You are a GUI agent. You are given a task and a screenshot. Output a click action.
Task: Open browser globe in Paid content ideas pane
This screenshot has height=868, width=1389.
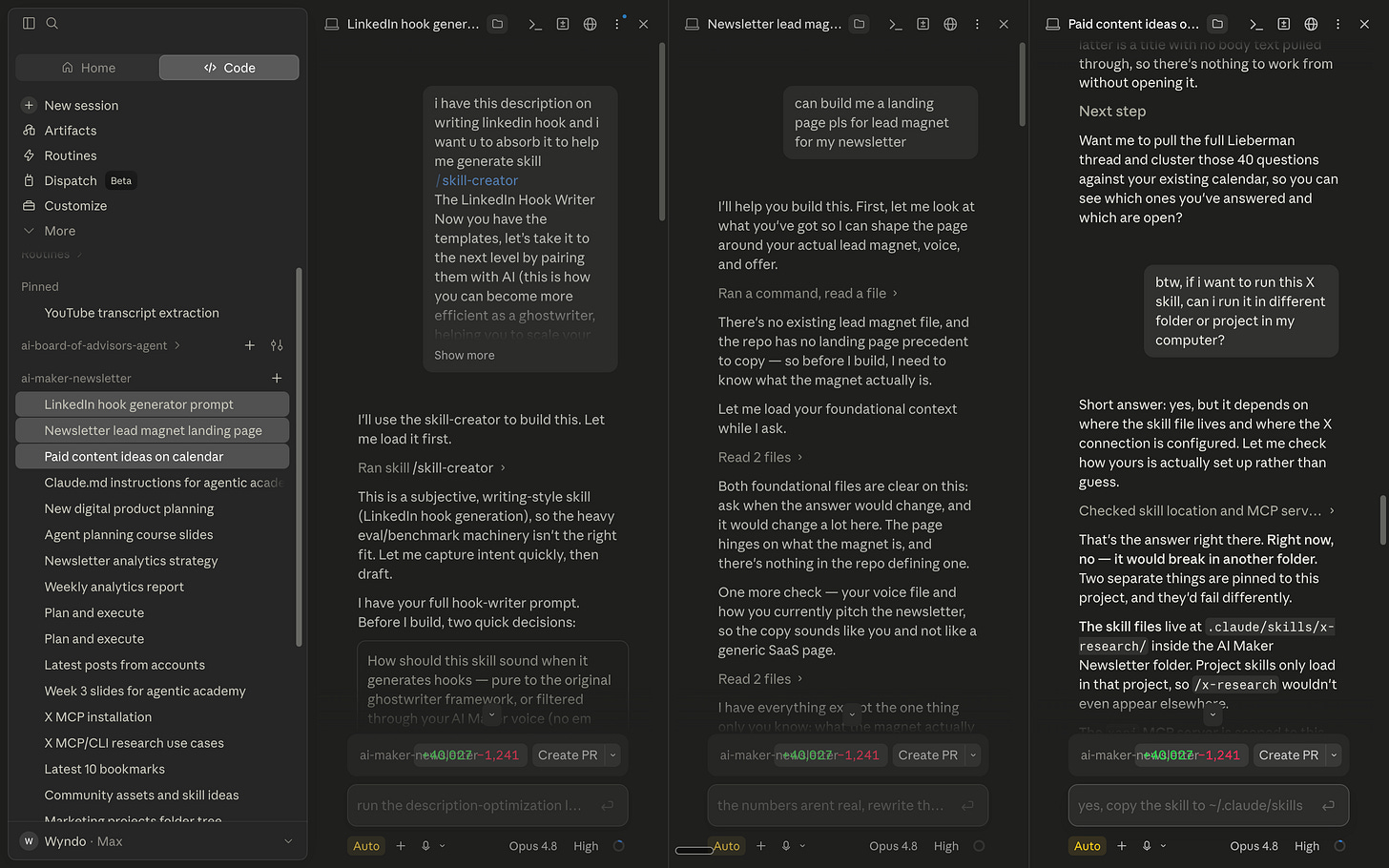click(x=1311, y=24)
